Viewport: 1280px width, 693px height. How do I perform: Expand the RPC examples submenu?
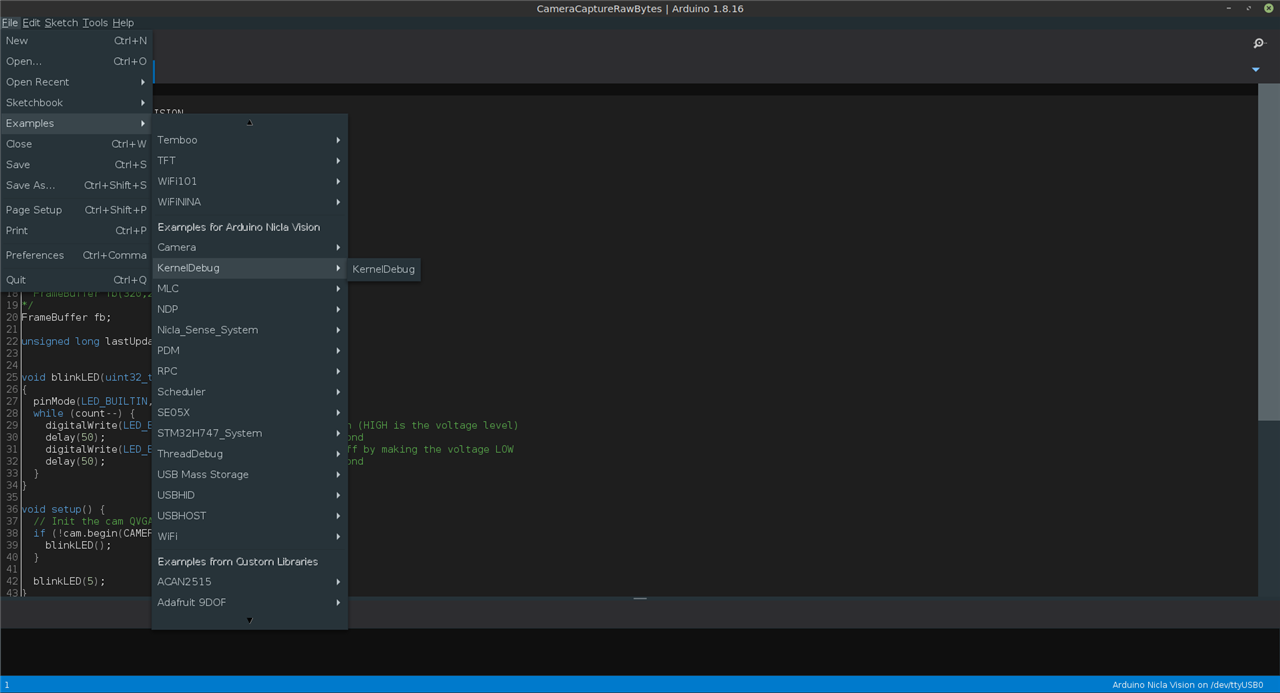(249, 371)
